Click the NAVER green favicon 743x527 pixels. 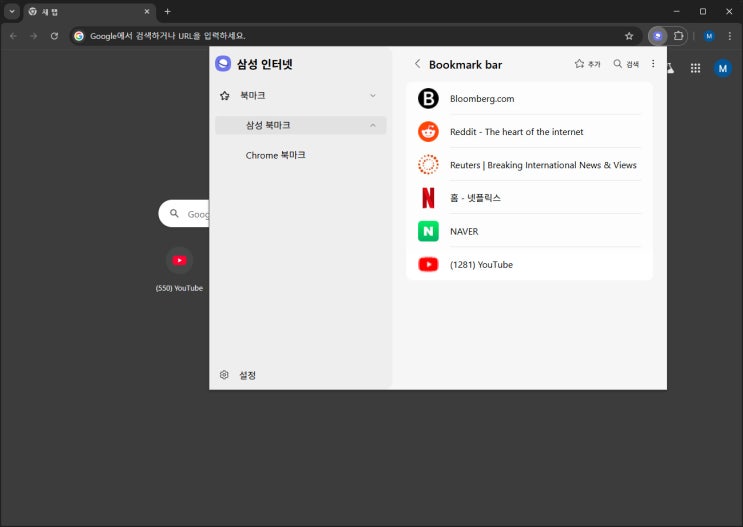pos(428,231)
